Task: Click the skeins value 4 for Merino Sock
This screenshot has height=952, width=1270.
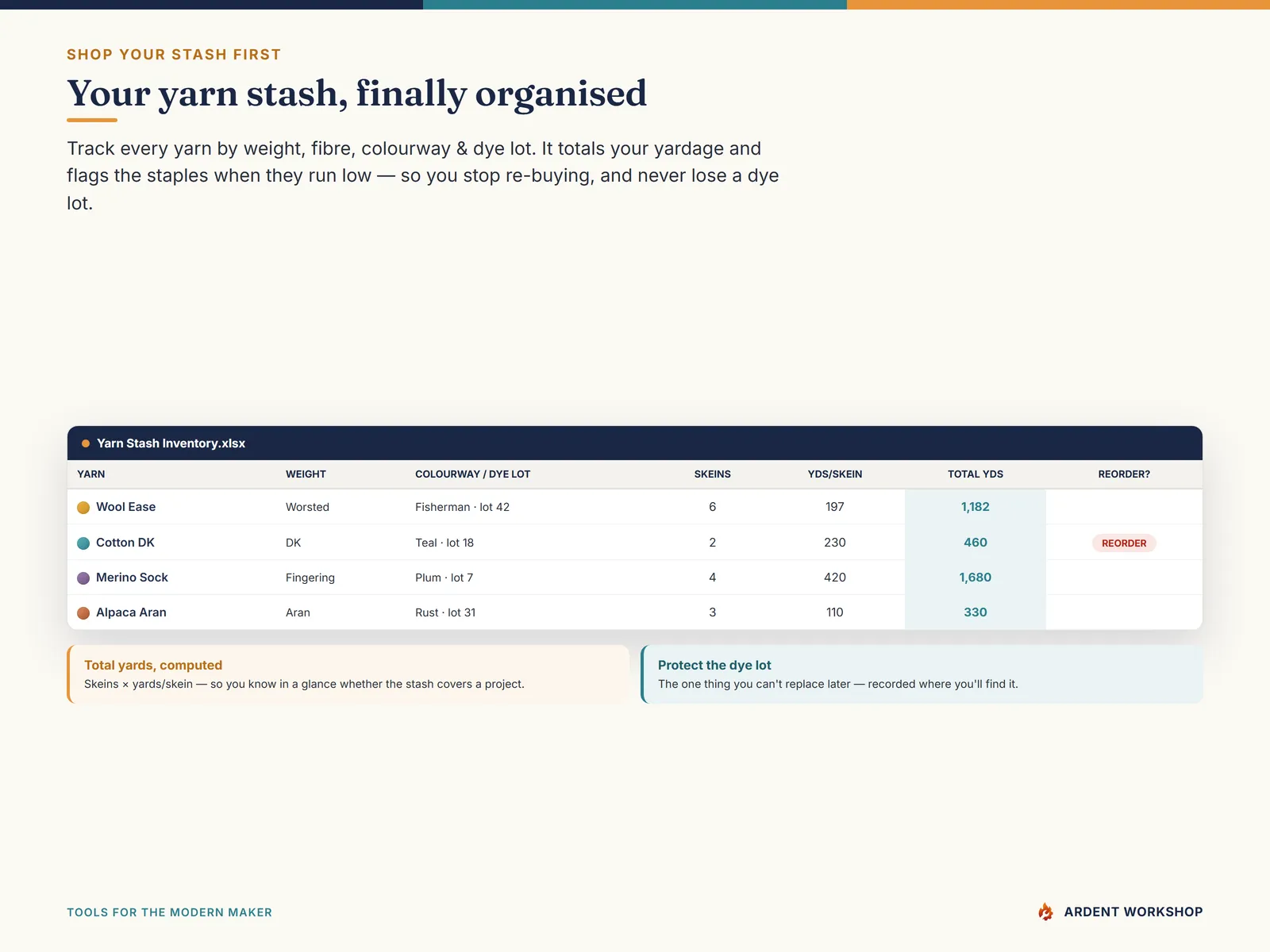Action: click(713, 578)
